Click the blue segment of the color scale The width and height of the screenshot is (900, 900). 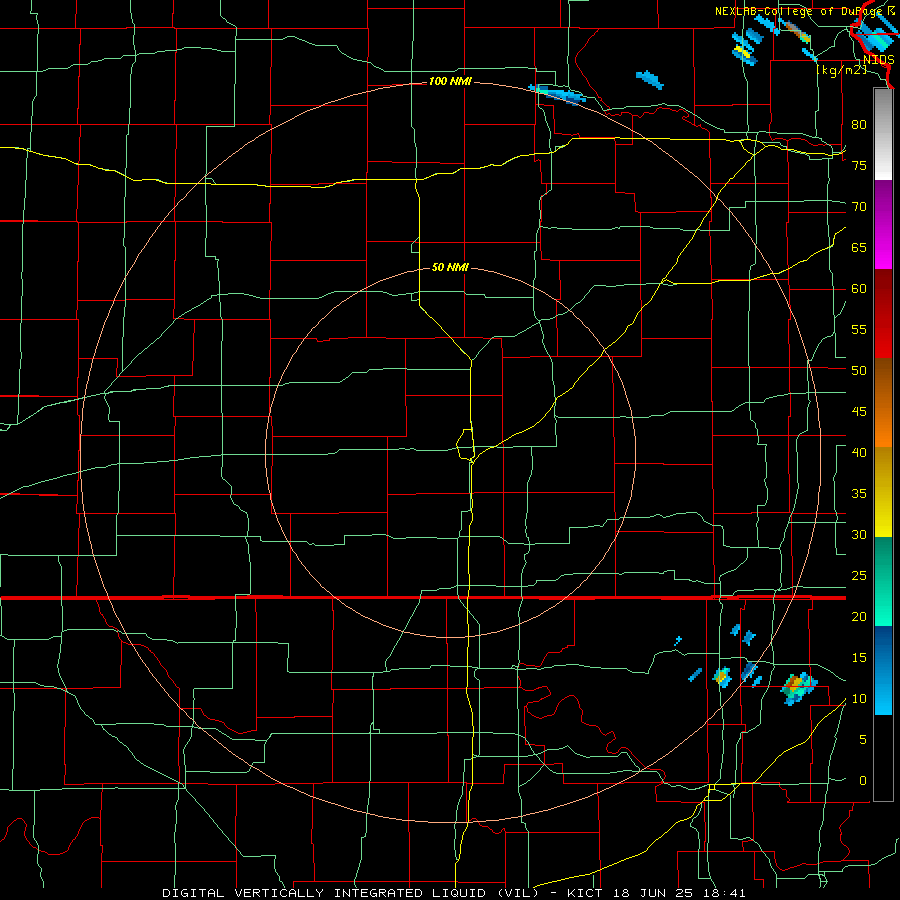[883, 670]
